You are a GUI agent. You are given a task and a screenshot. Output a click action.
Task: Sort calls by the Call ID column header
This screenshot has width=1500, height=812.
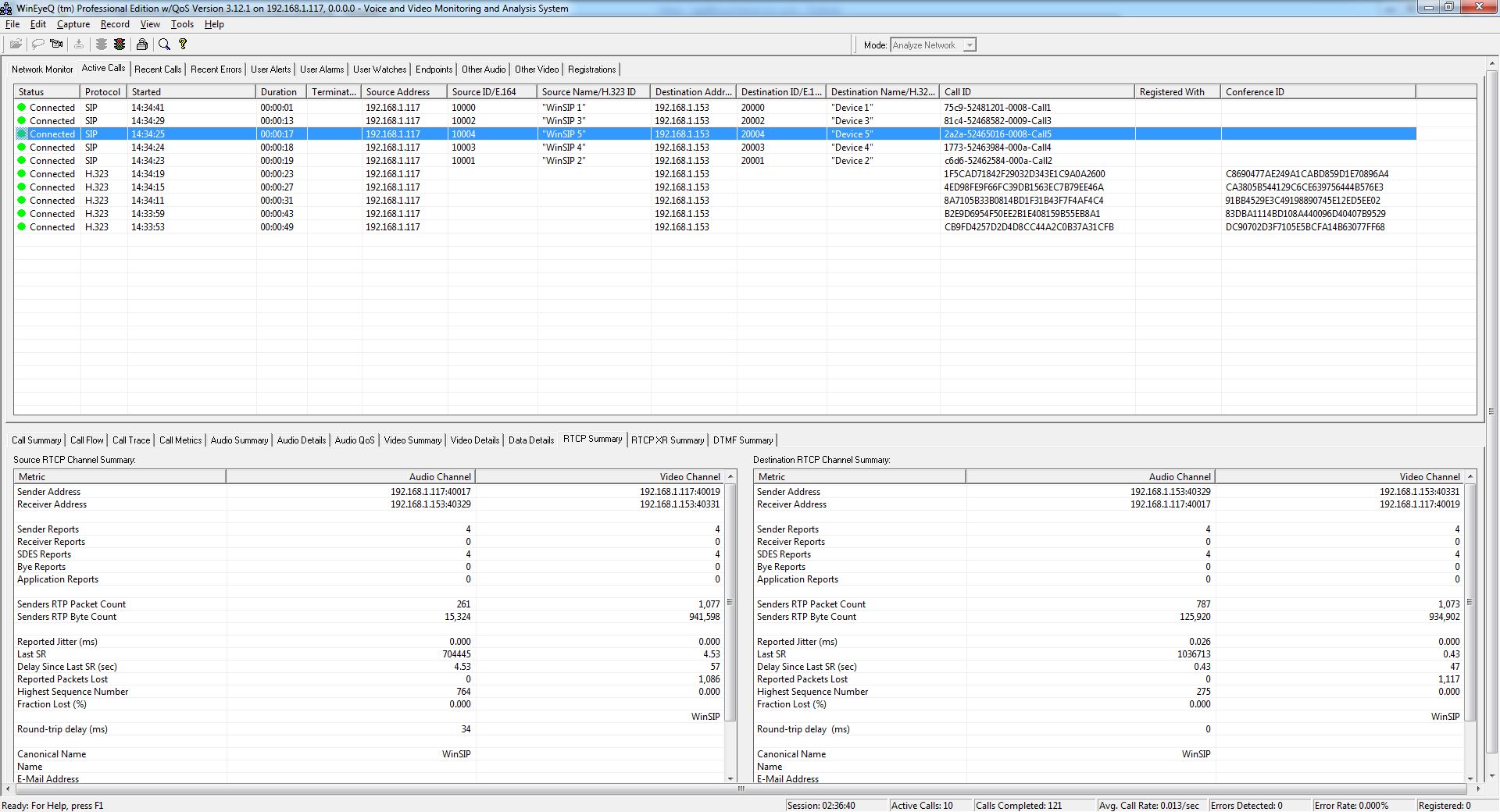tap(1037, 92)
